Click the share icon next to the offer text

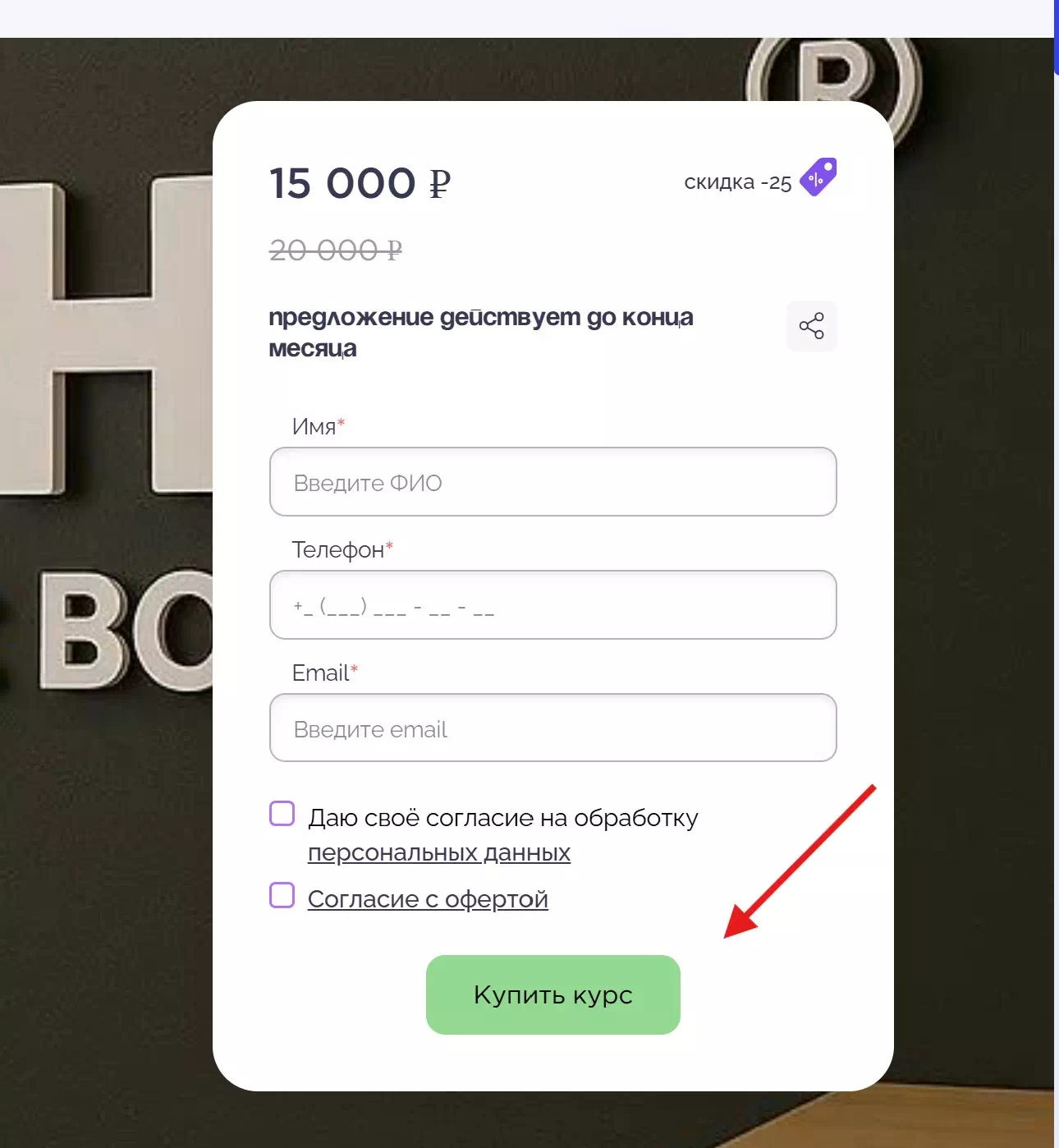(811, 326)
